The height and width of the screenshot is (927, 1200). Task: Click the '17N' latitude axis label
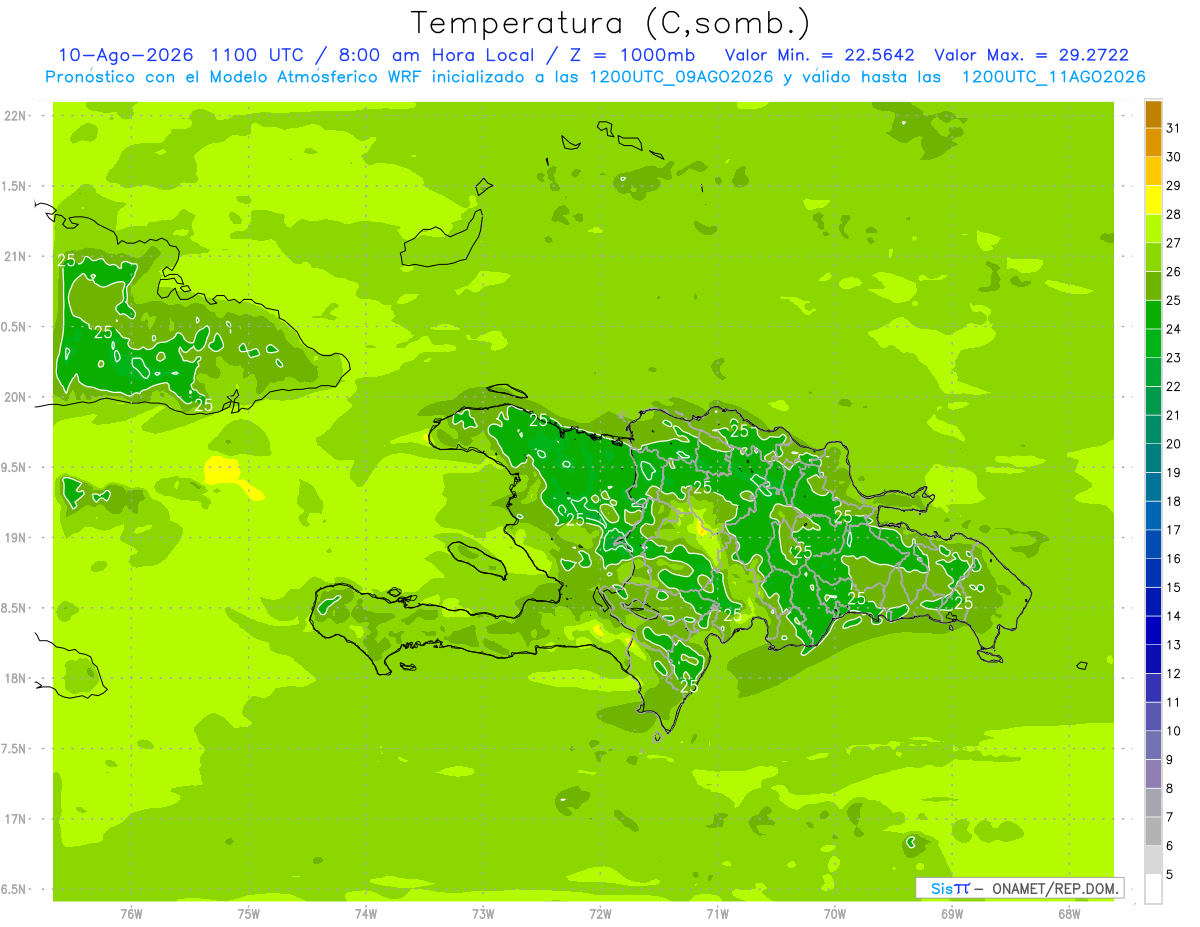pyautogui.click(x=14, y=820)
